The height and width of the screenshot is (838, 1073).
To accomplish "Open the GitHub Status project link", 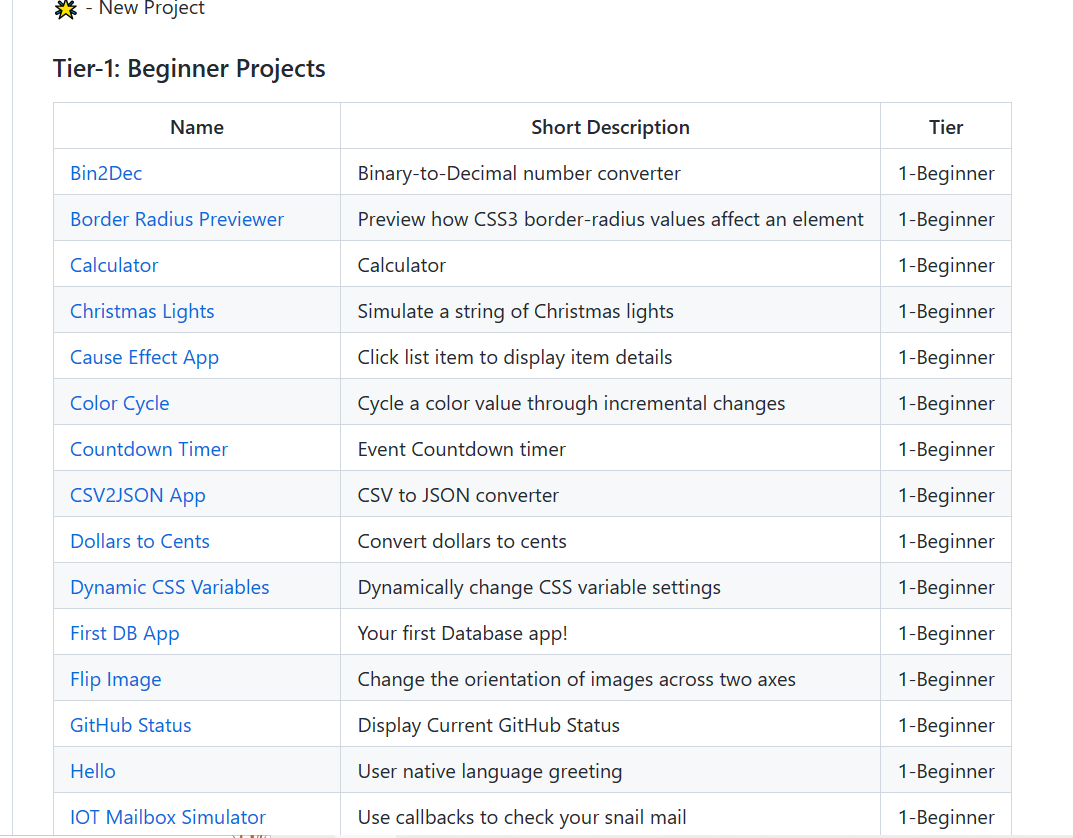I will pyautogui.click(x=131, y=725).
